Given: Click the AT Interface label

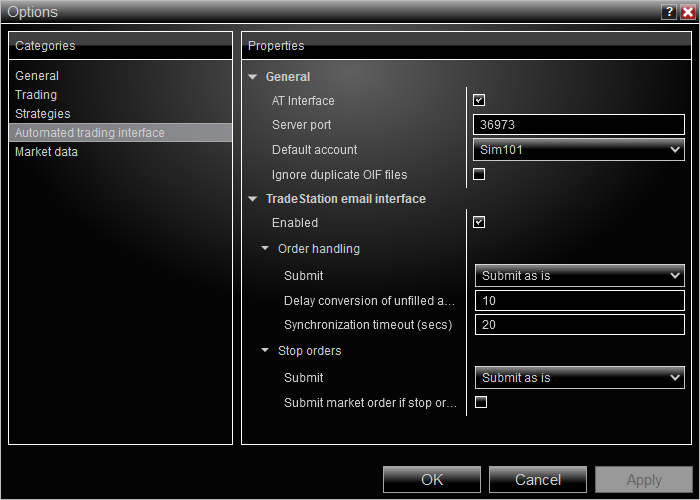Looking at the screenshot, I should click(303, 101).
